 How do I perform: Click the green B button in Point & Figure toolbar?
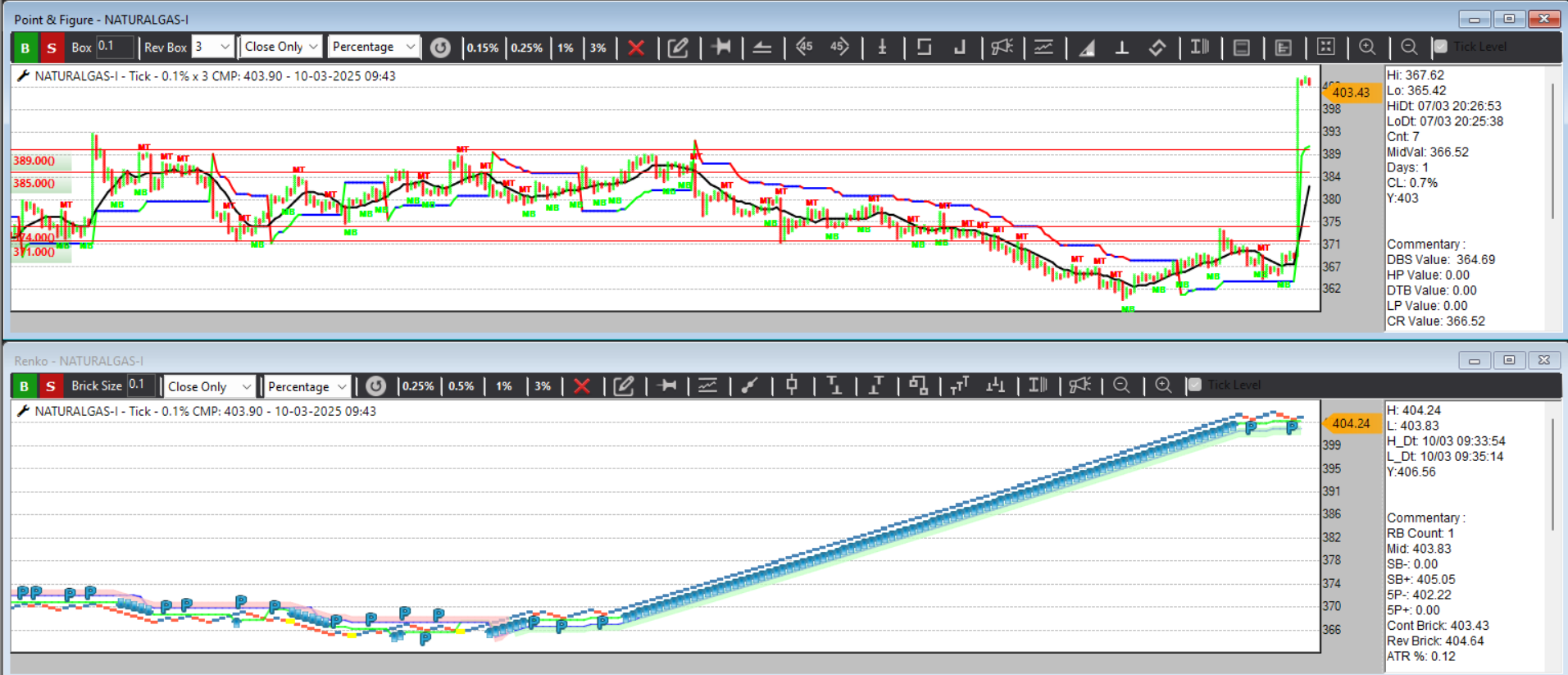pyautogui.click(x=25, y=48)
